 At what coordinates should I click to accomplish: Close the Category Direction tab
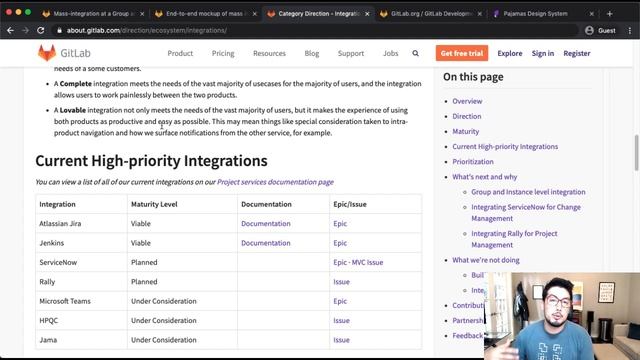tap(367, 14)
